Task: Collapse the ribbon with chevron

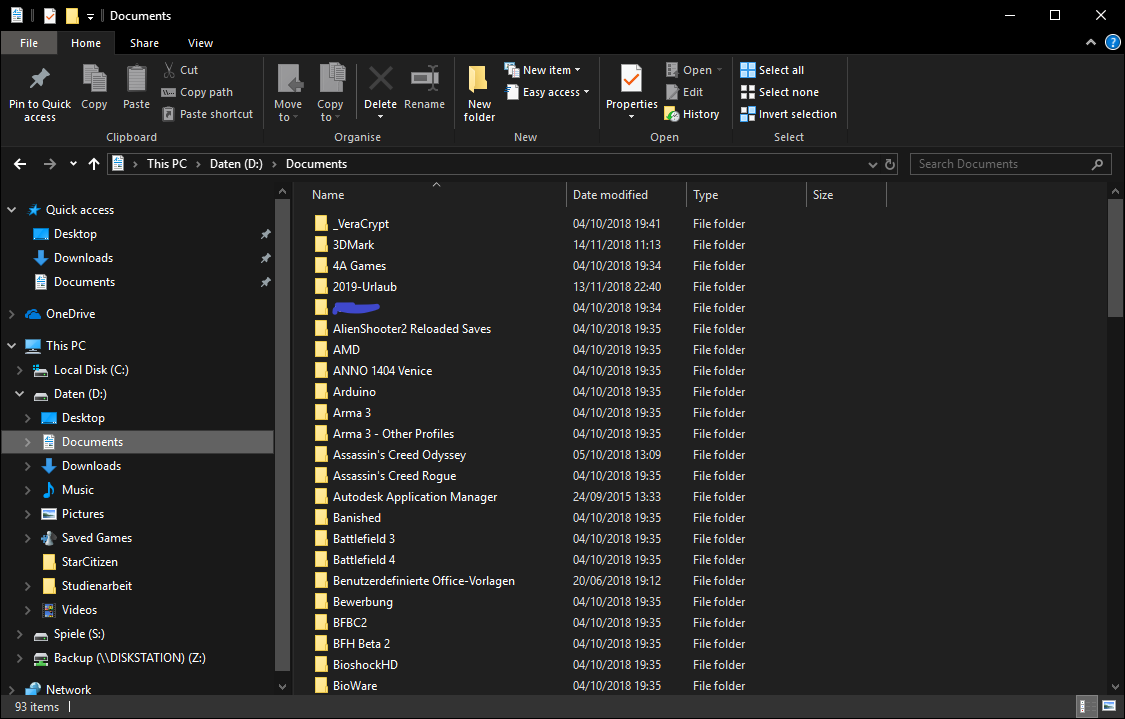Action: (1091, 43)
